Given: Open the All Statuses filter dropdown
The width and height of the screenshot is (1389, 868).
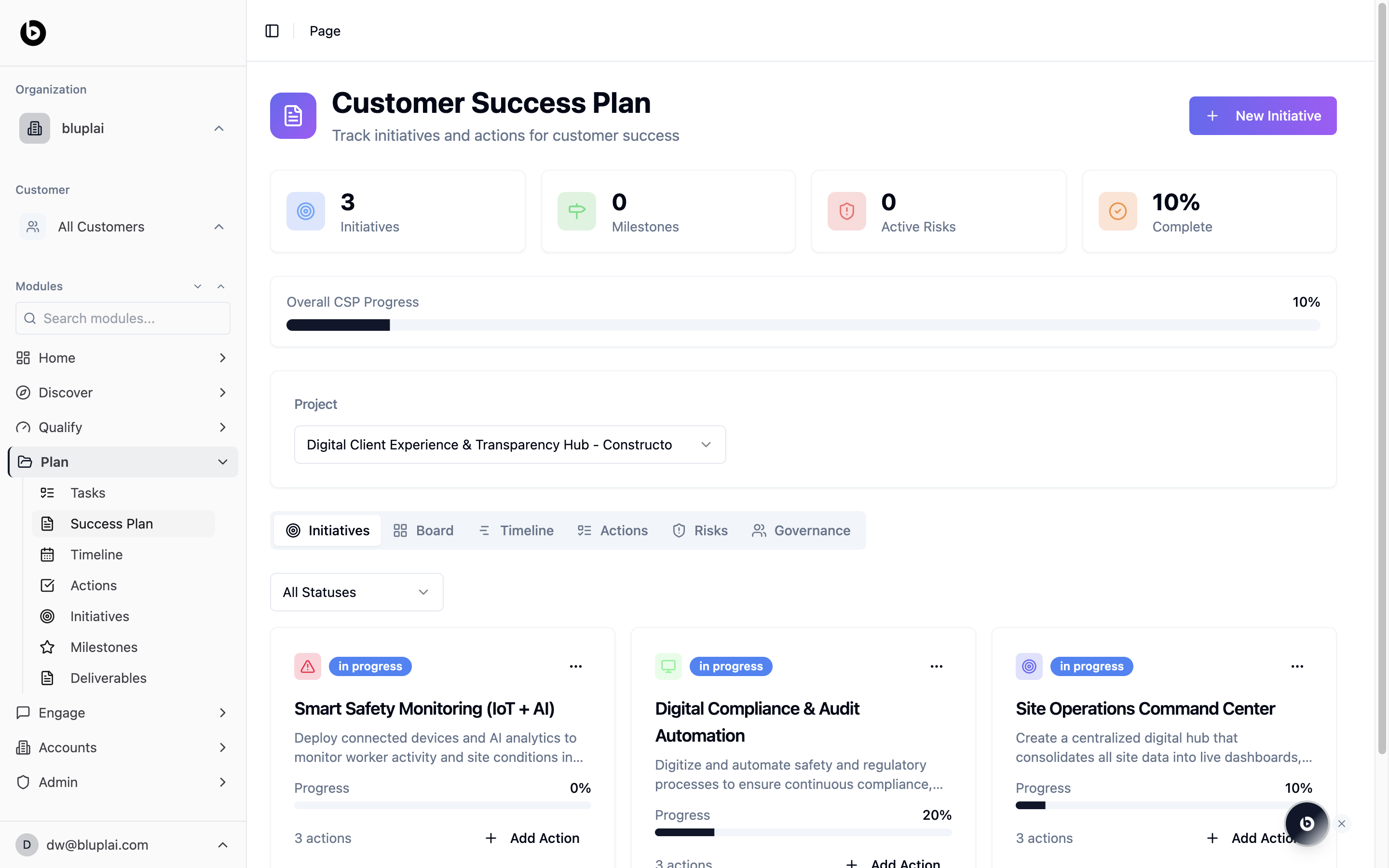Looking at the screenshot, I should [356, 593].
